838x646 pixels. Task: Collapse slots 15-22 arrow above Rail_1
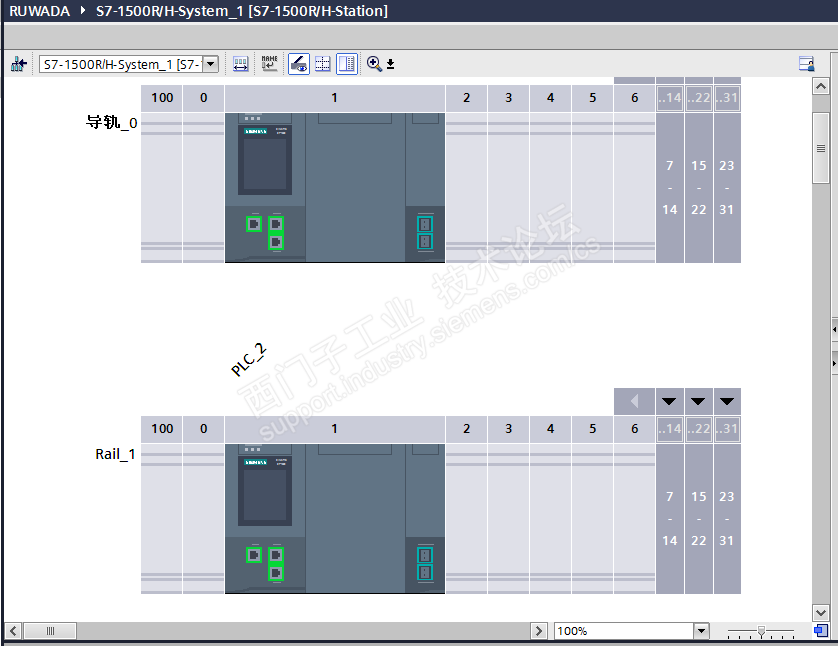[x=698, y=401]
